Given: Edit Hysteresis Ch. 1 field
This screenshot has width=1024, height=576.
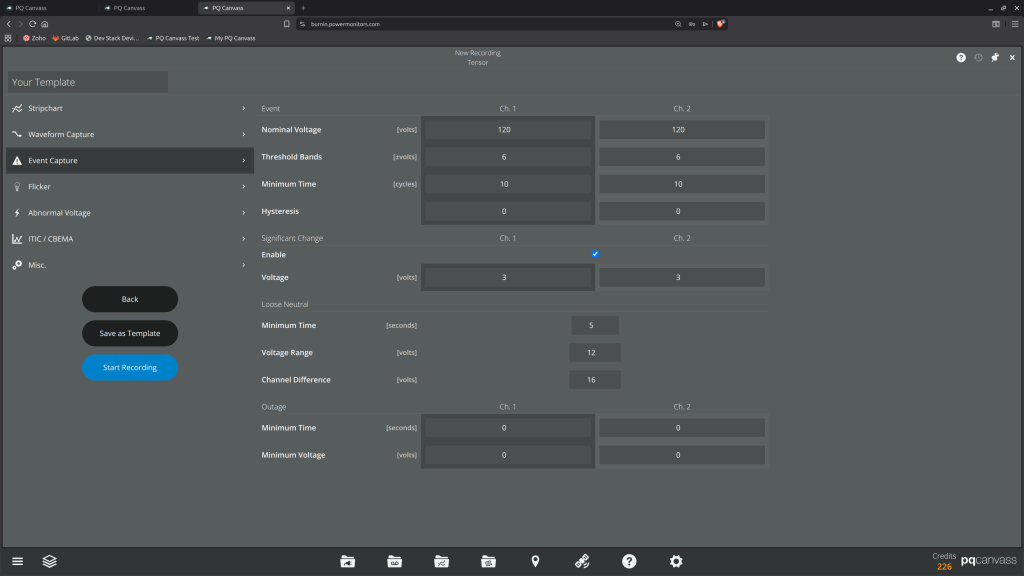Looking at the screenshot, I should click(x=508, y=212).
